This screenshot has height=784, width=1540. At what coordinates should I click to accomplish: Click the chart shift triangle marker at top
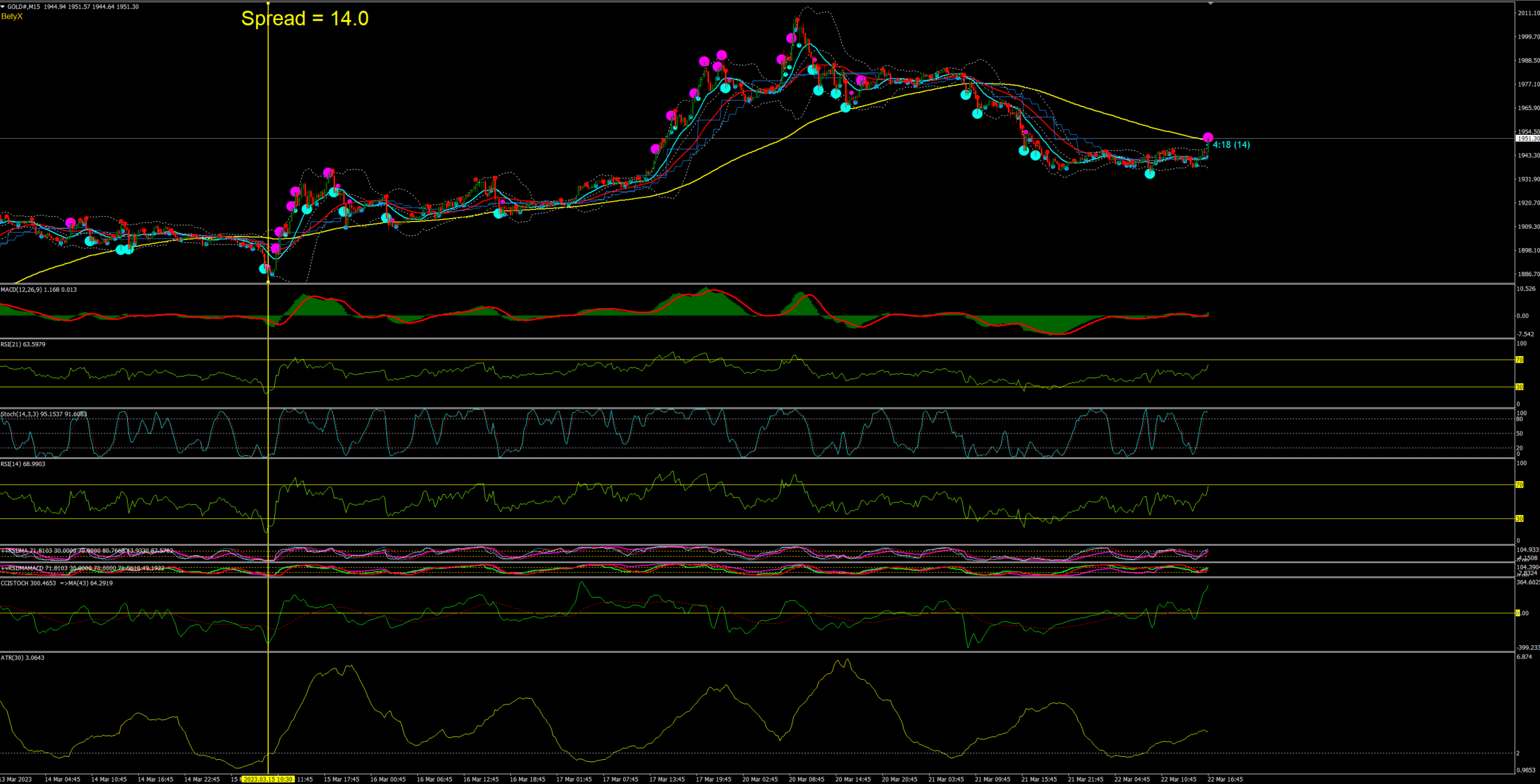[1211, 4]
